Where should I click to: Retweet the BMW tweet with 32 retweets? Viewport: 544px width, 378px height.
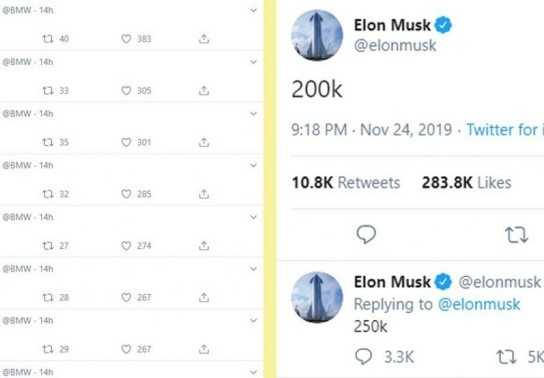click(x=48, y=194)
